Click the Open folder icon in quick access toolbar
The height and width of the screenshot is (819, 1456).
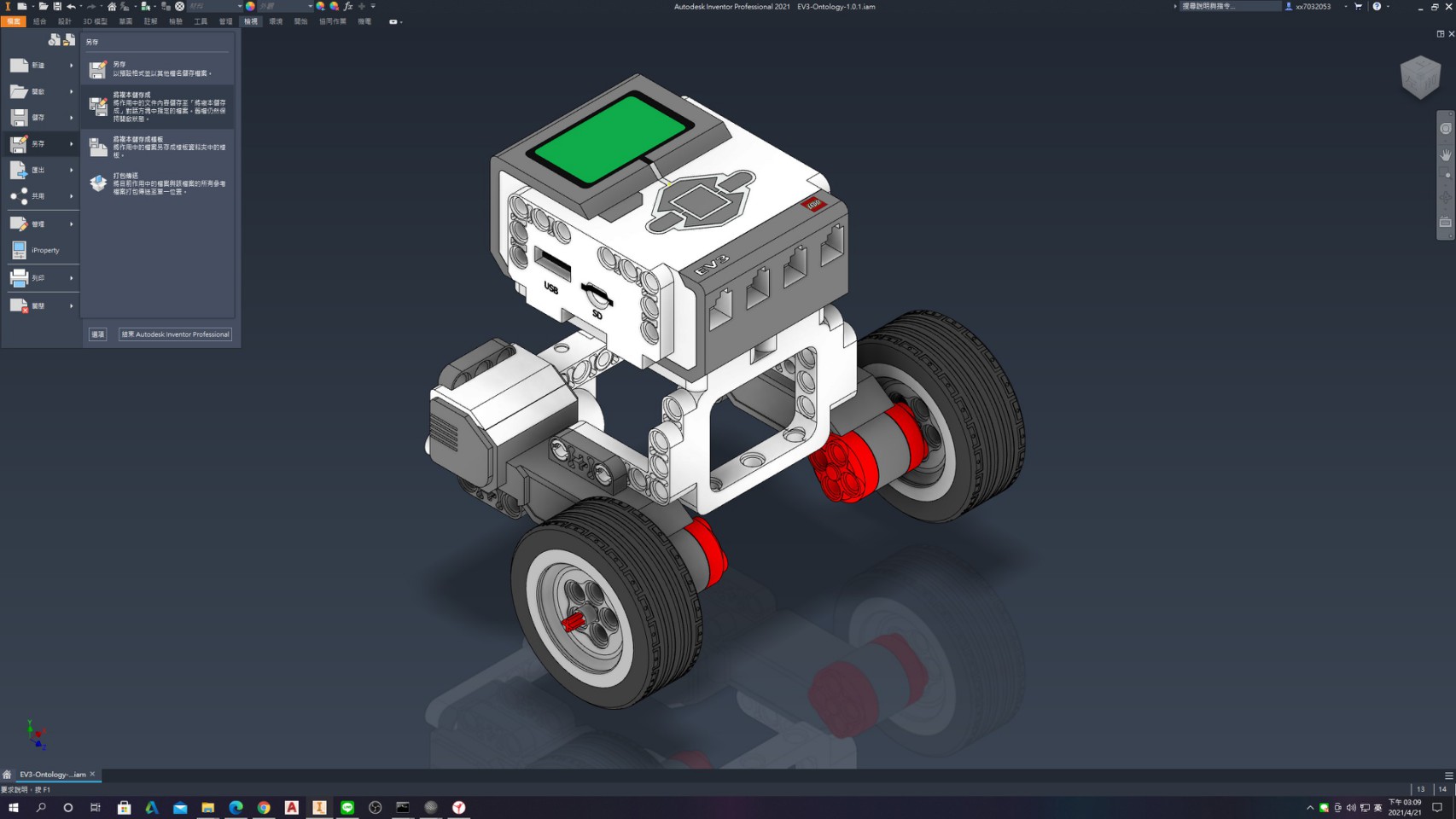[x=43, y=6]
